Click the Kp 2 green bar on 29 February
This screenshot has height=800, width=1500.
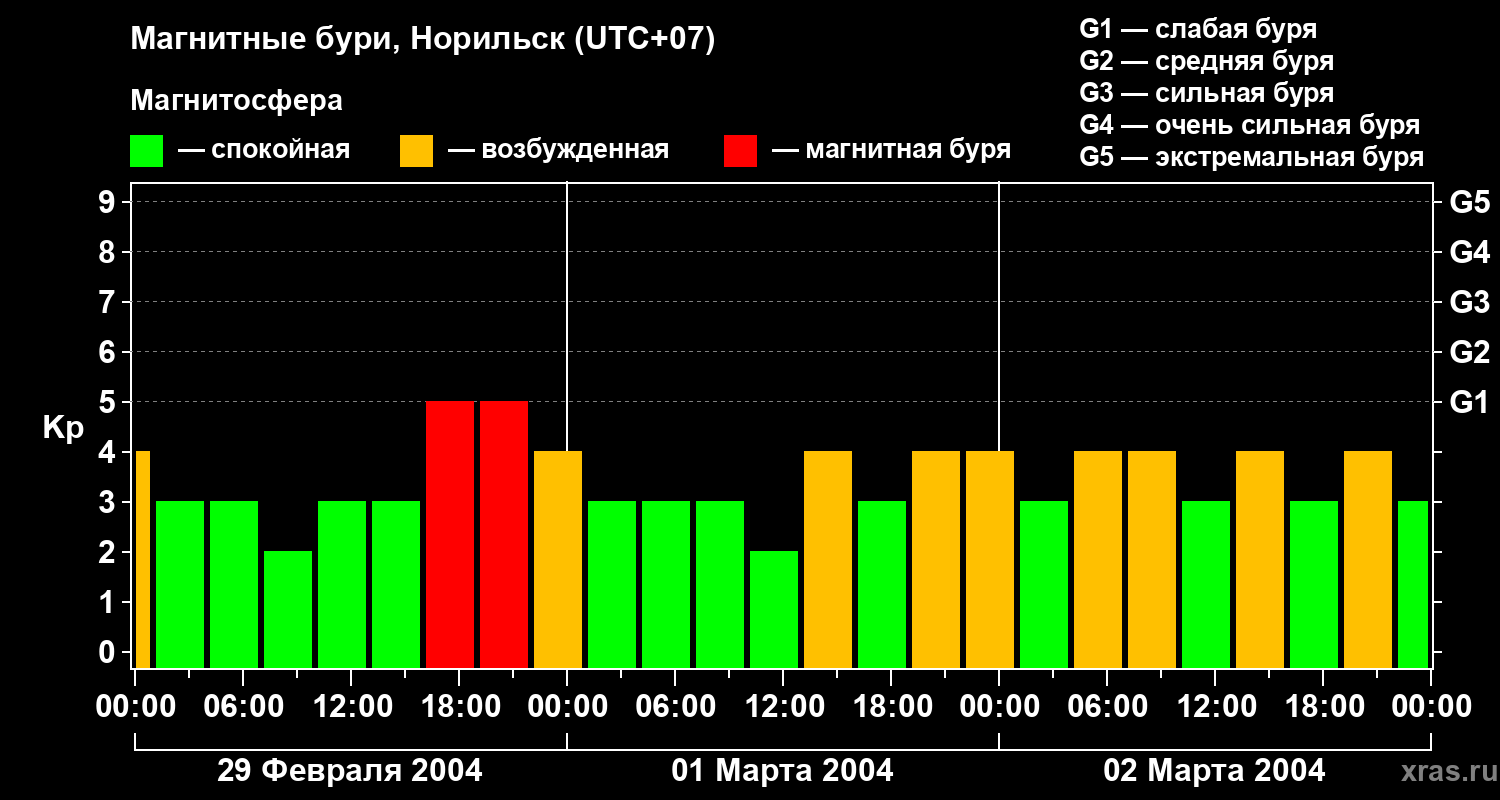point(288,609)
